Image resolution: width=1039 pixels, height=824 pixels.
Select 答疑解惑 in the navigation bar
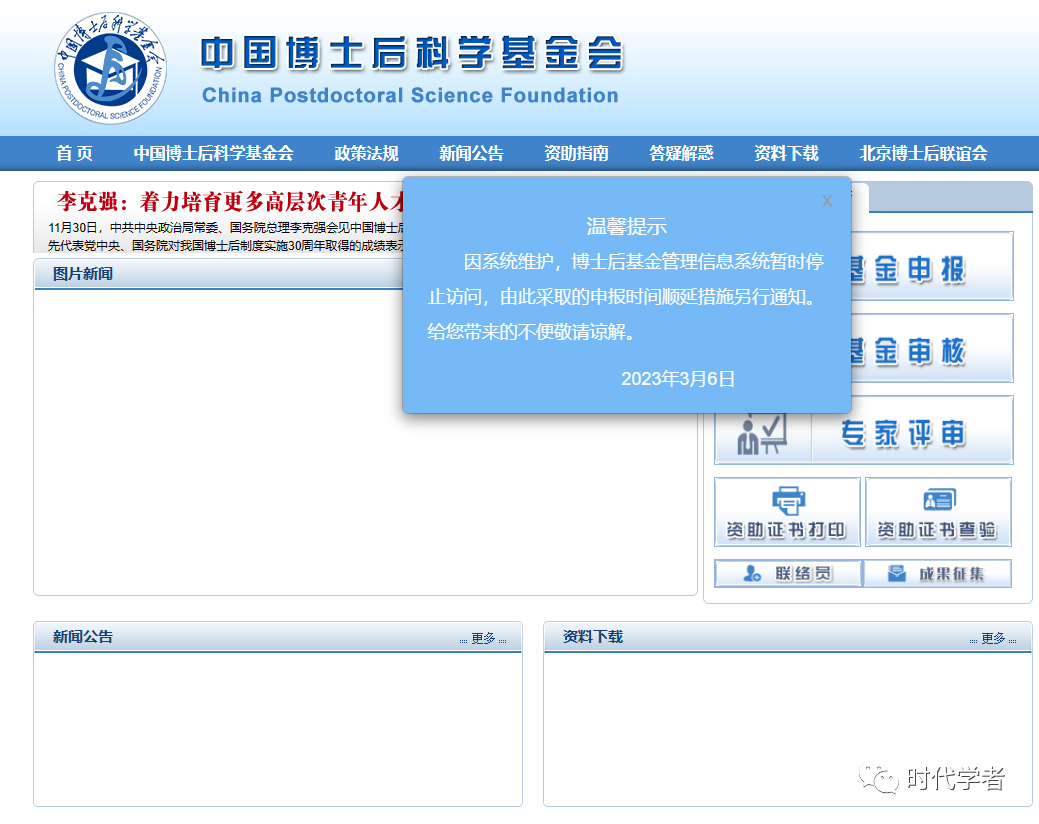tap(681, 154)
